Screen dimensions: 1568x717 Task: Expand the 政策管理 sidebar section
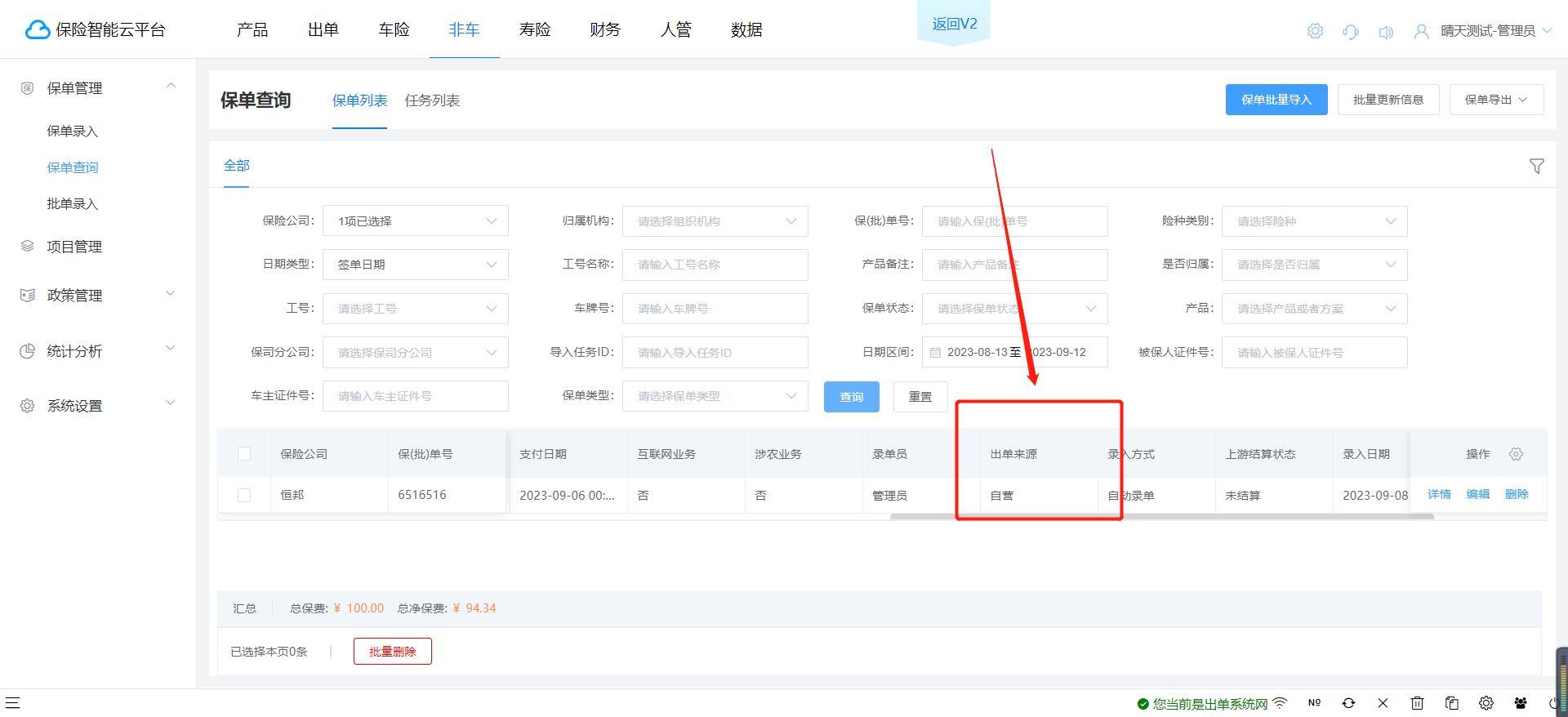(171, 293)
